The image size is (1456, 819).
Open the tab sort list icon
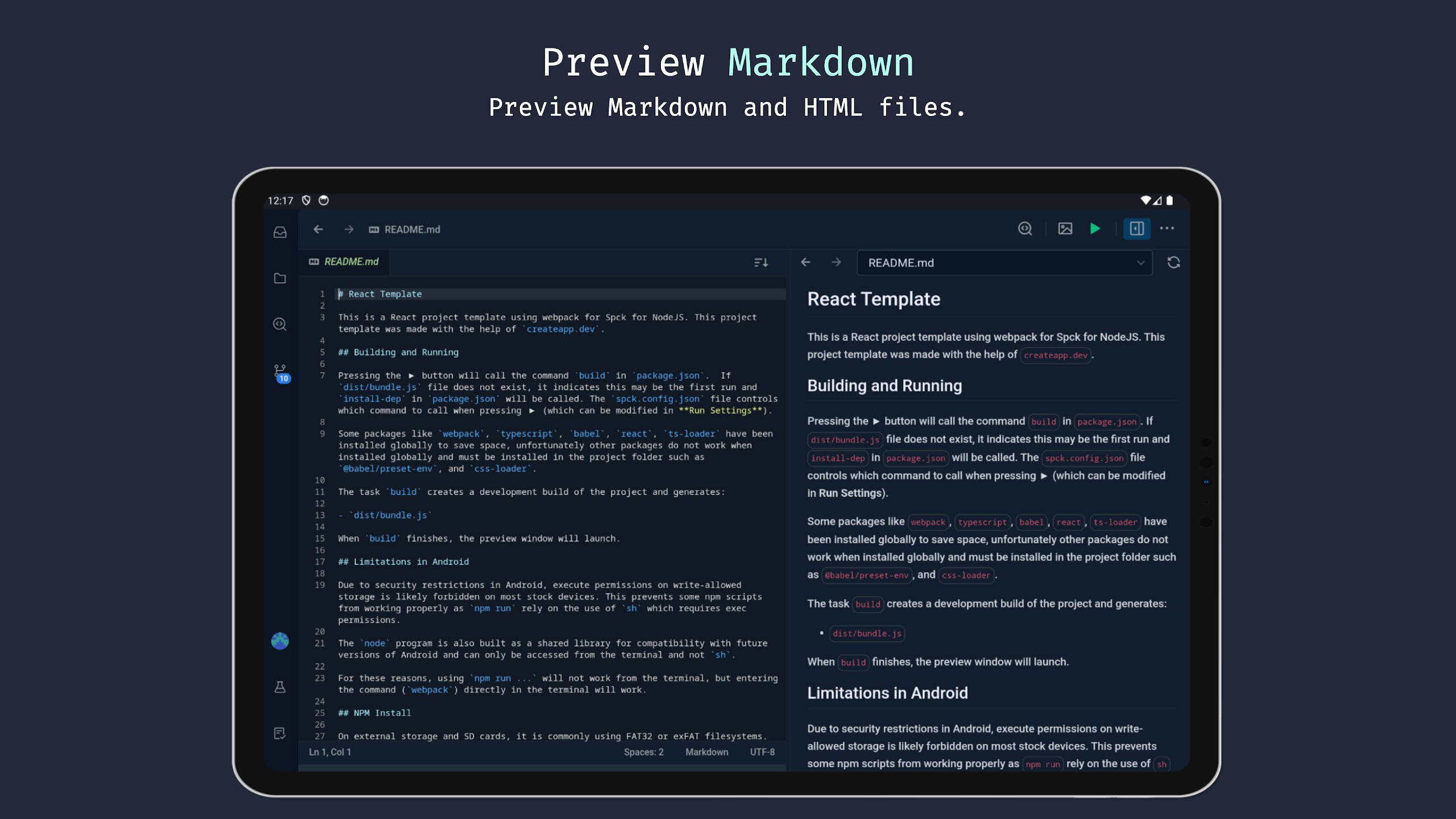pos(761,262)
